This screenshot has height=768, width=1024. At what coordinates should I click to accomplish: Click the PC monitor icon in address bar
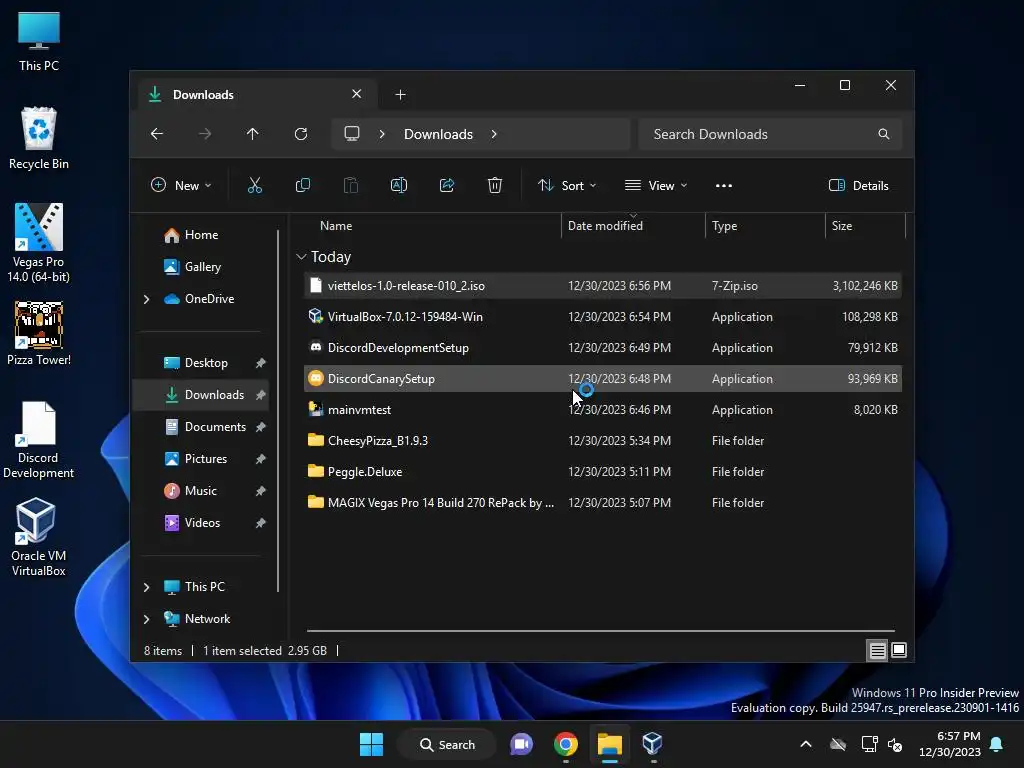pyautogui.click(x=352, y=134)
